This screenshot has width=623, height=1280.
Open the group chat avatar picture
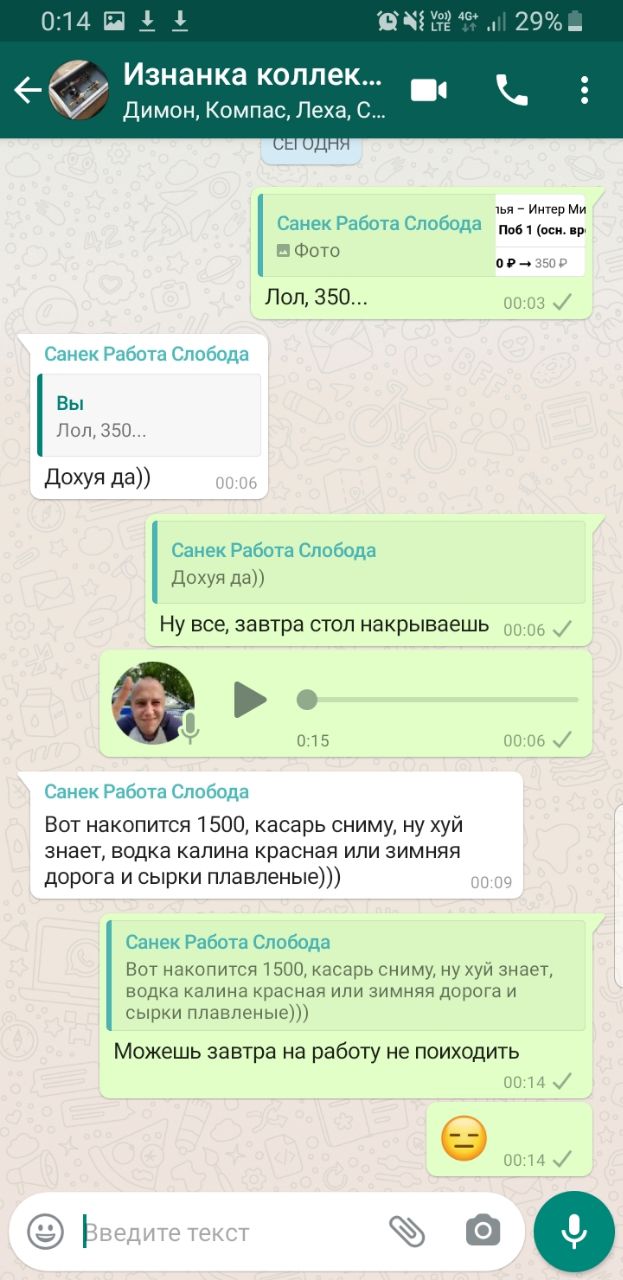79,91
